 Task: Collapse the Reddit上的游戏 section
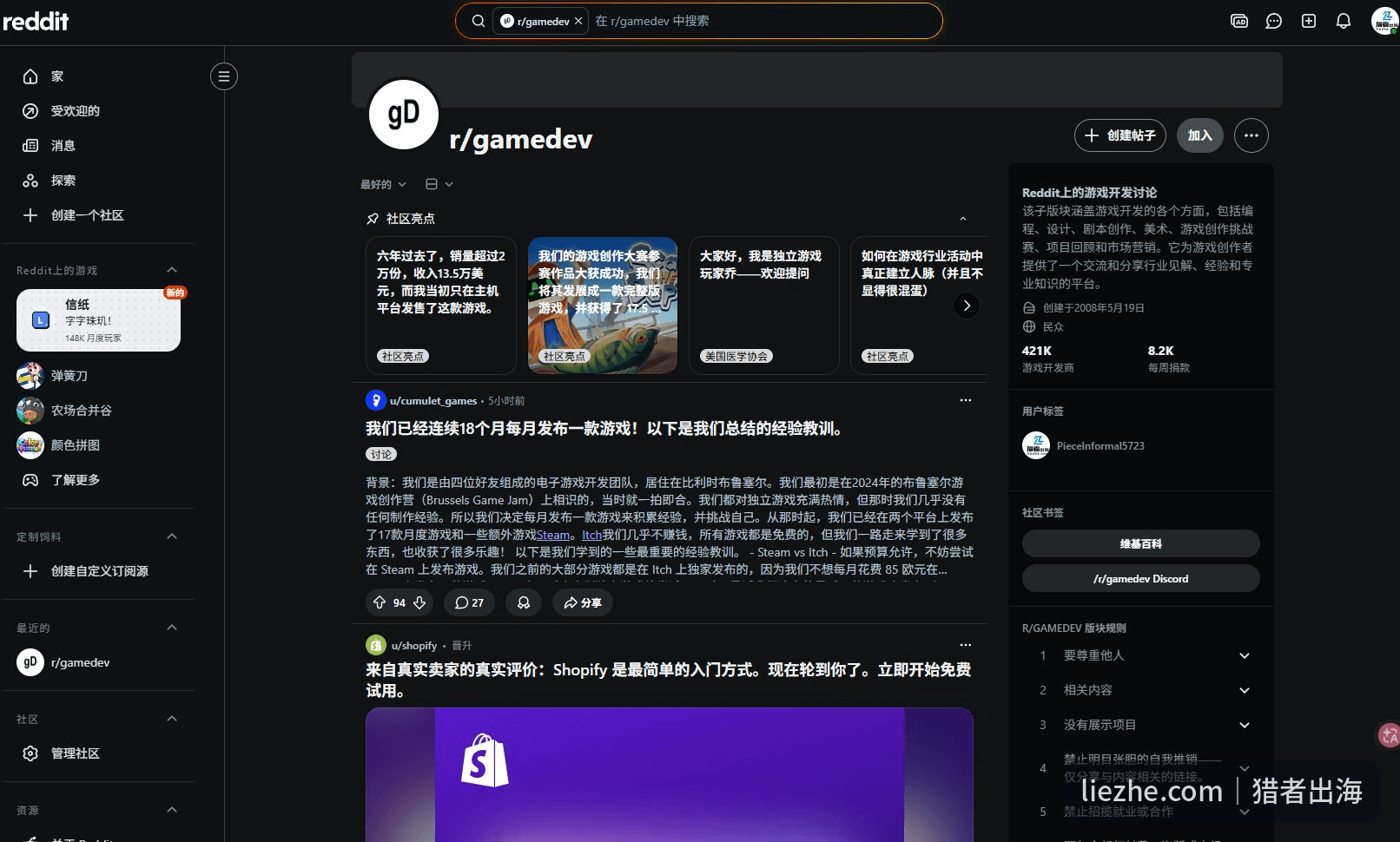point(172,270)
